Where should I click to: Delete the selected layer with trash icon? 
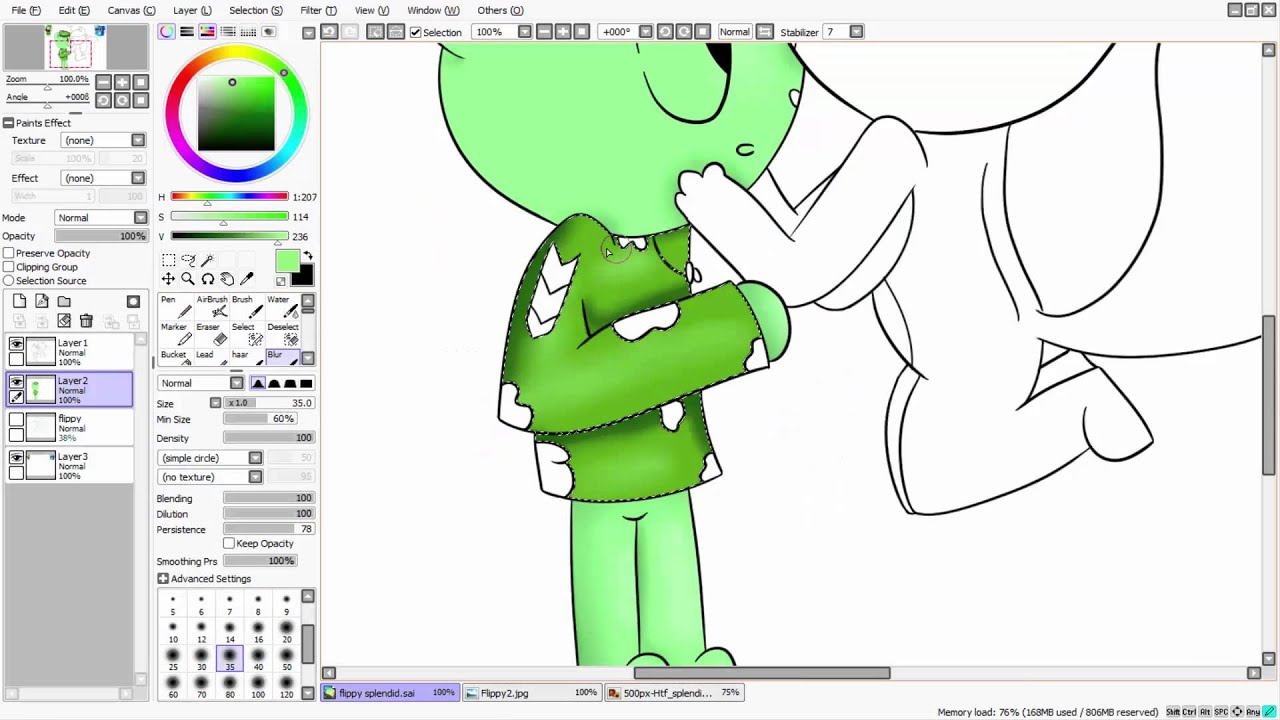pyautogui.click(x=86, y=321)
